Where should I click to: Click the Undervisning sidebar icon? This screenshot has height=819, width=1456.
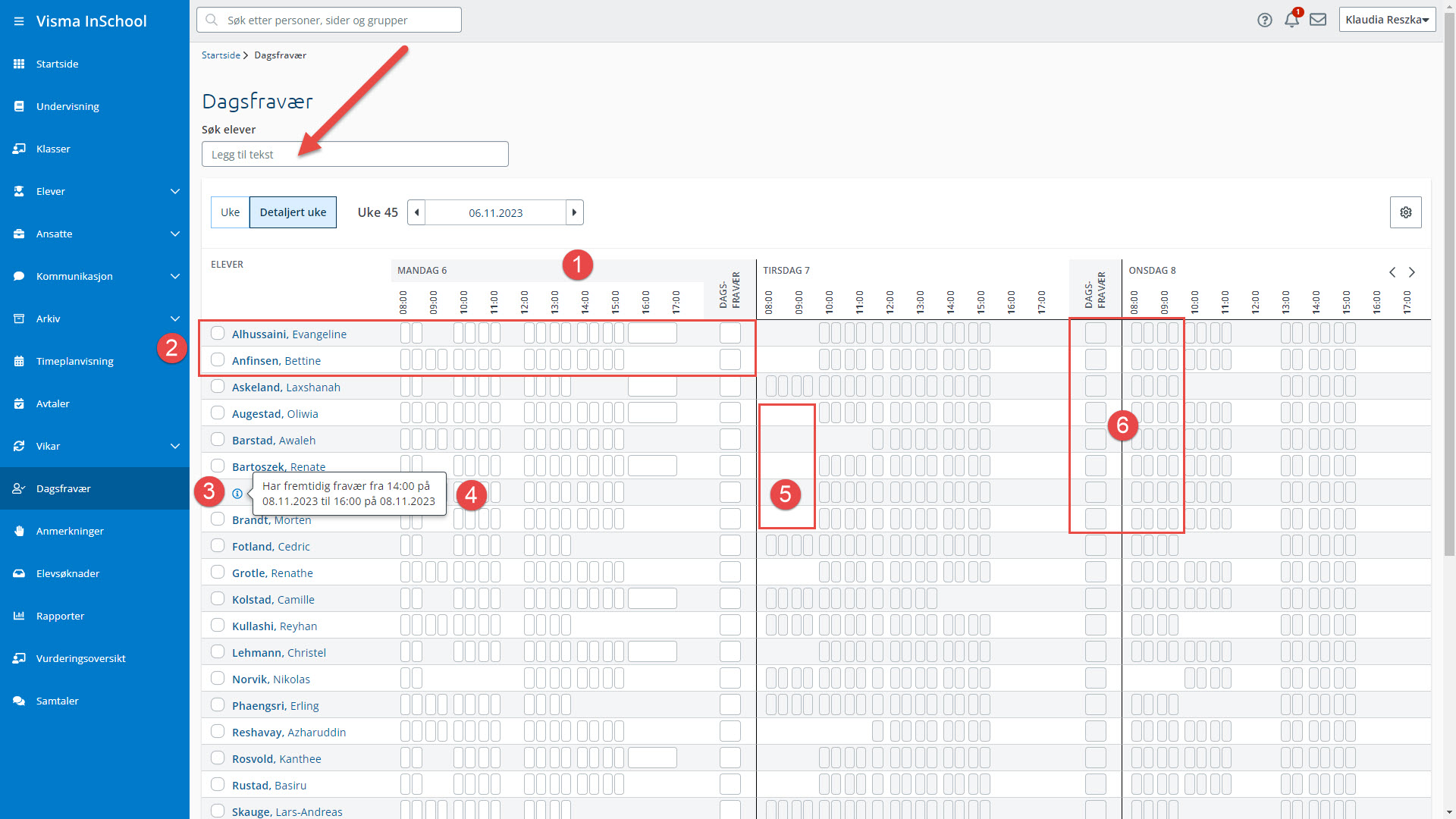(19, 106)
